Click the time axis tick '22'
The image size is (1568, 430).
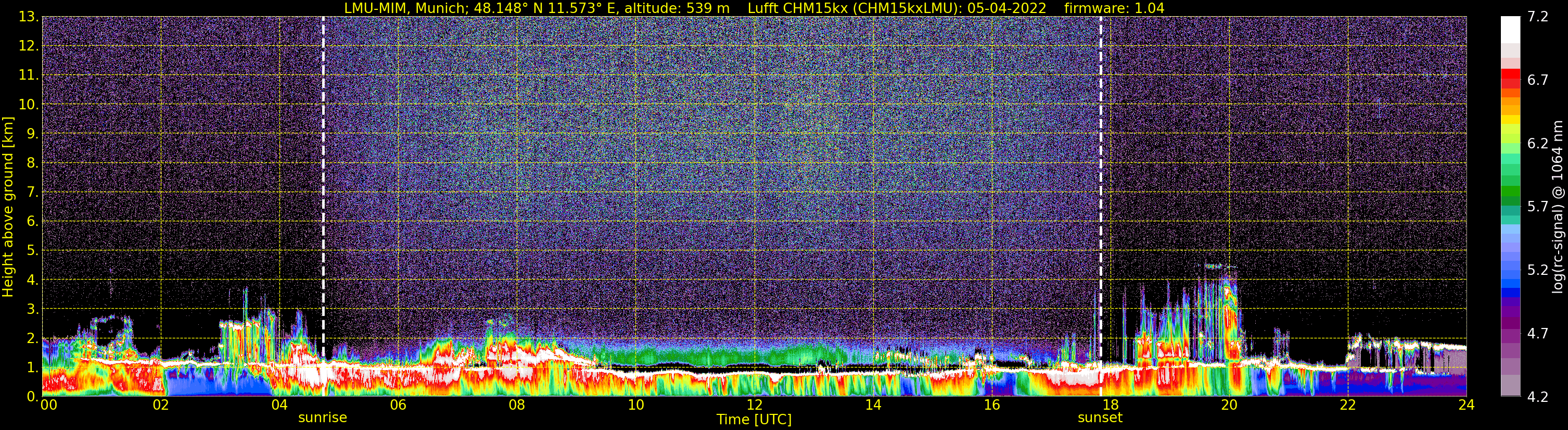[x=1348, y=405]
